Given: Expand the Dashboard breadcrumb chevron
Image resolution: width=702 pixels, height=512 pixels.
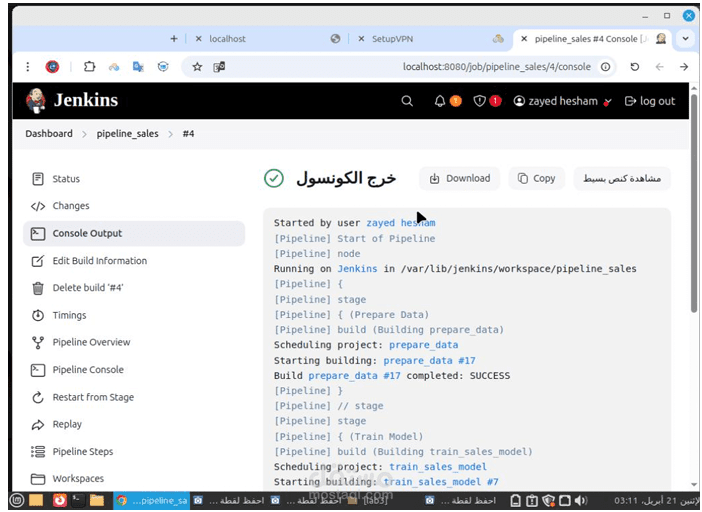Looking at the screenshot, I should (x=84, y=134).
